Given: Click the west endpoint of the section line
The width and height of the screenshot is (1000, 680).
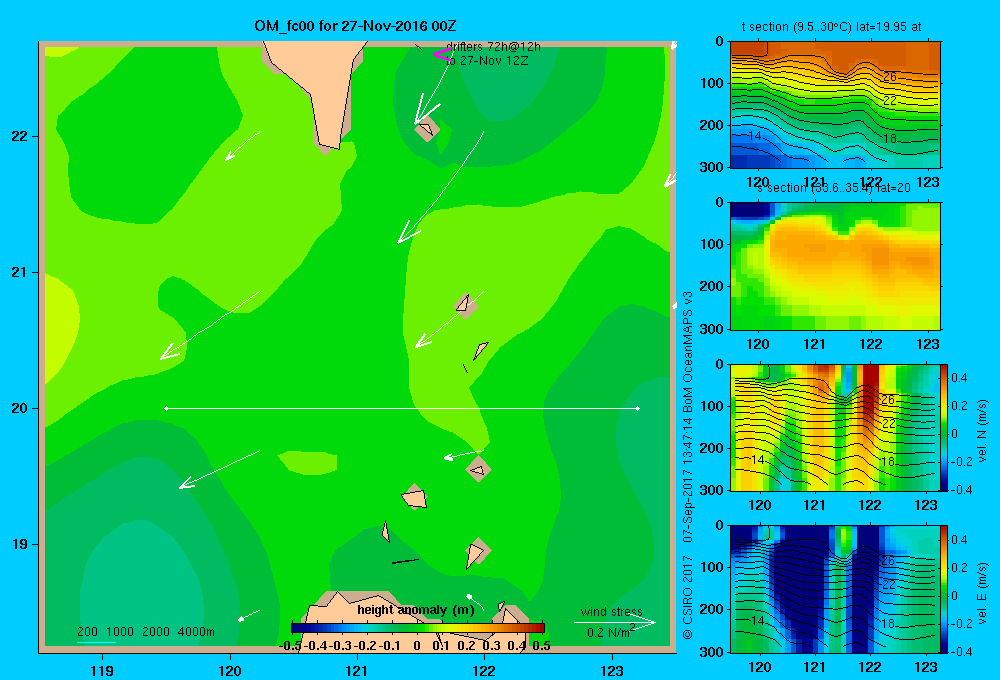Looking at the screenshot, I should [166, 408].
